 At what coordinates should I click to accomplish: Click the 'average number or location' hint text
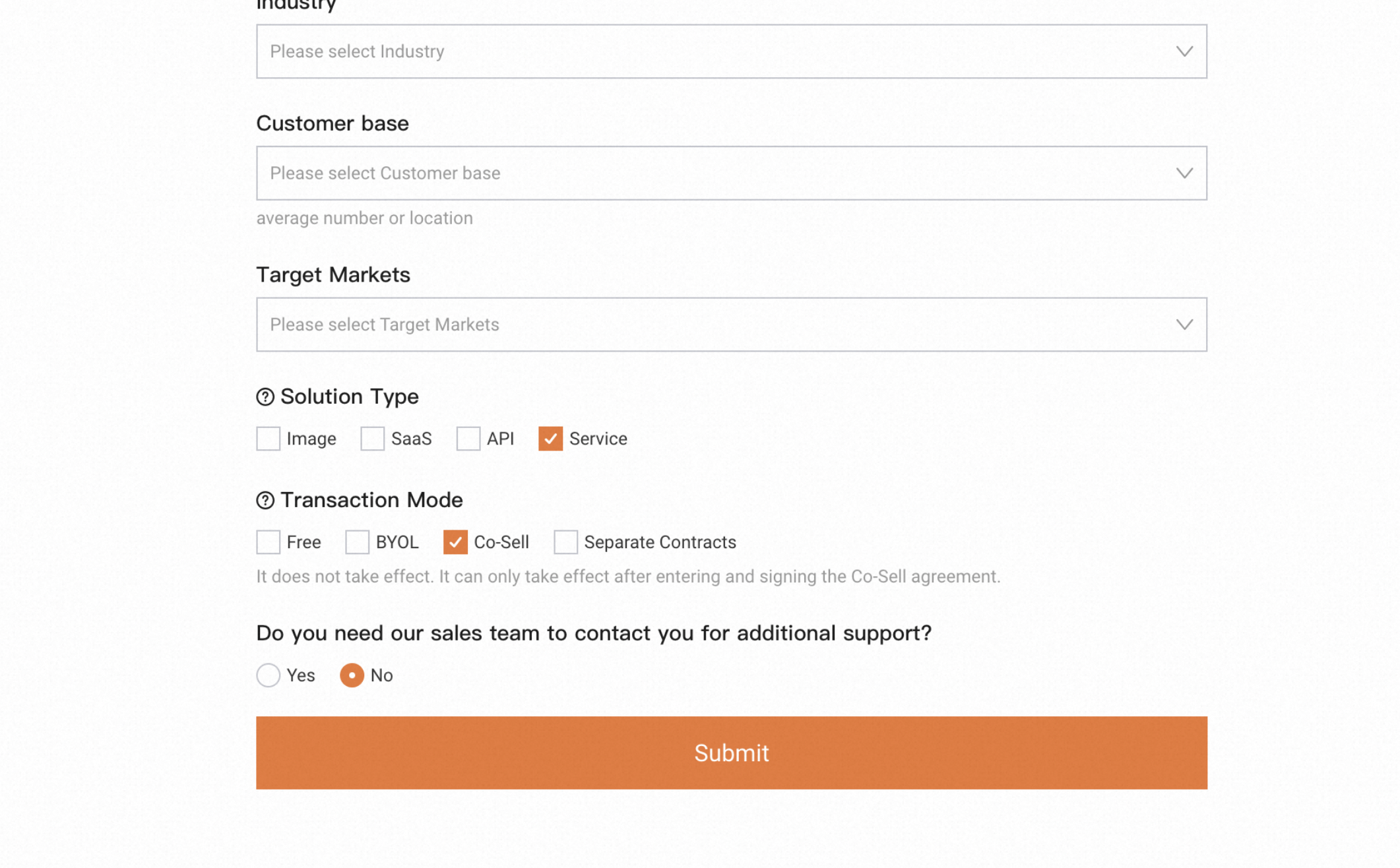coord(364,218)
